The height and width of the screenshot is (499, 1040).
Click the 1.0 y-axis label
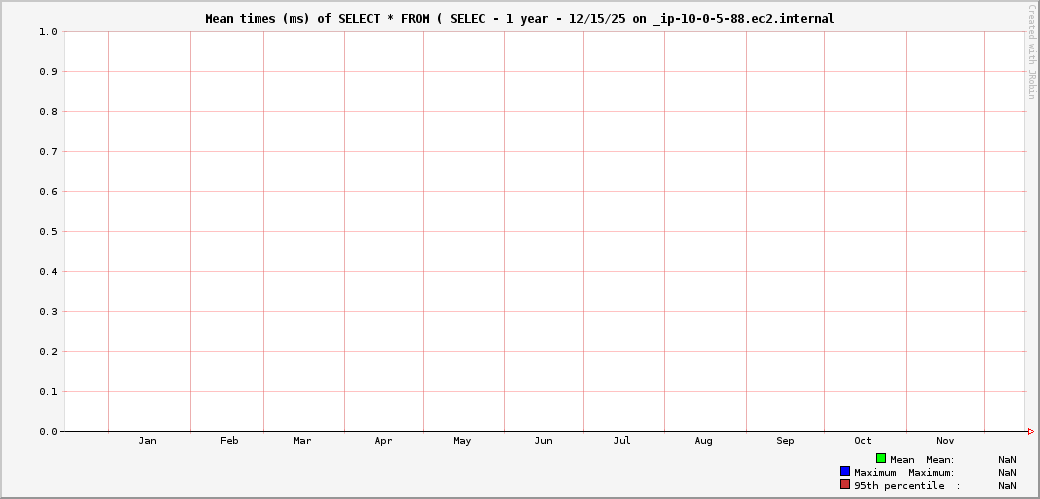(48, 32)
